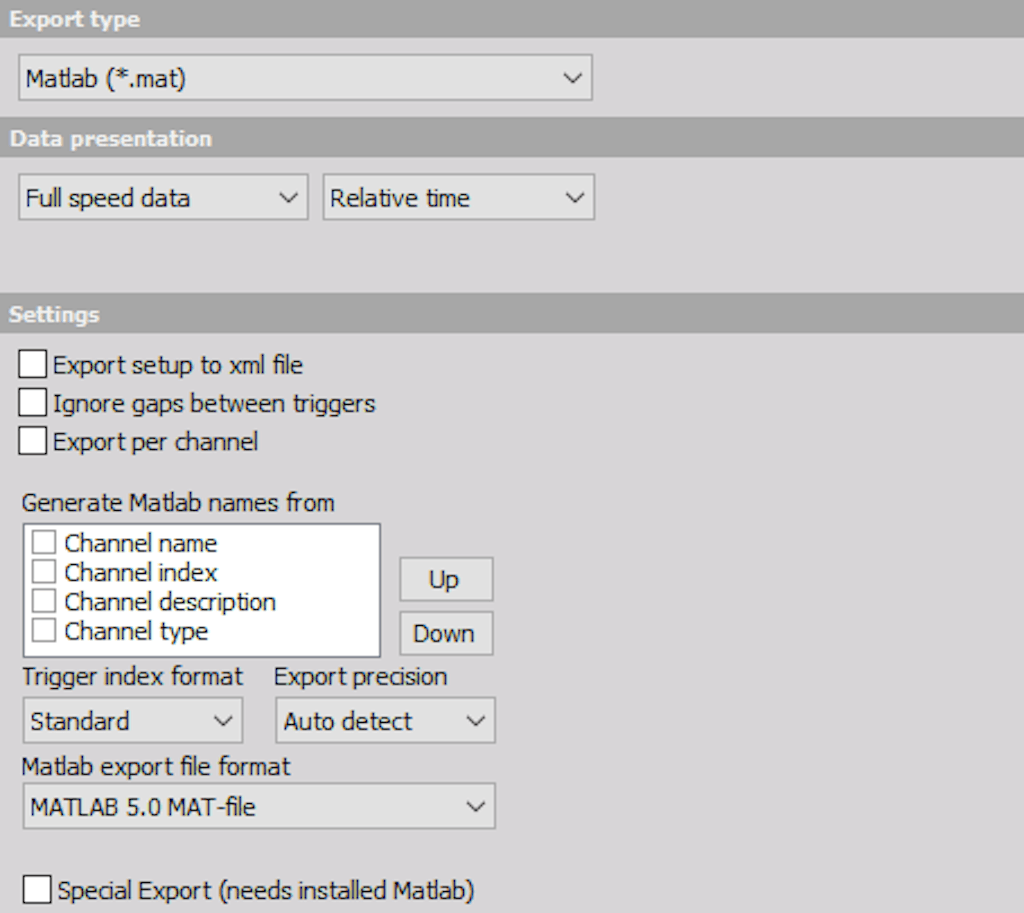Viewport: 1024px width, 913px height.
Task: Select the Channel type list row text
Action: 136,631
